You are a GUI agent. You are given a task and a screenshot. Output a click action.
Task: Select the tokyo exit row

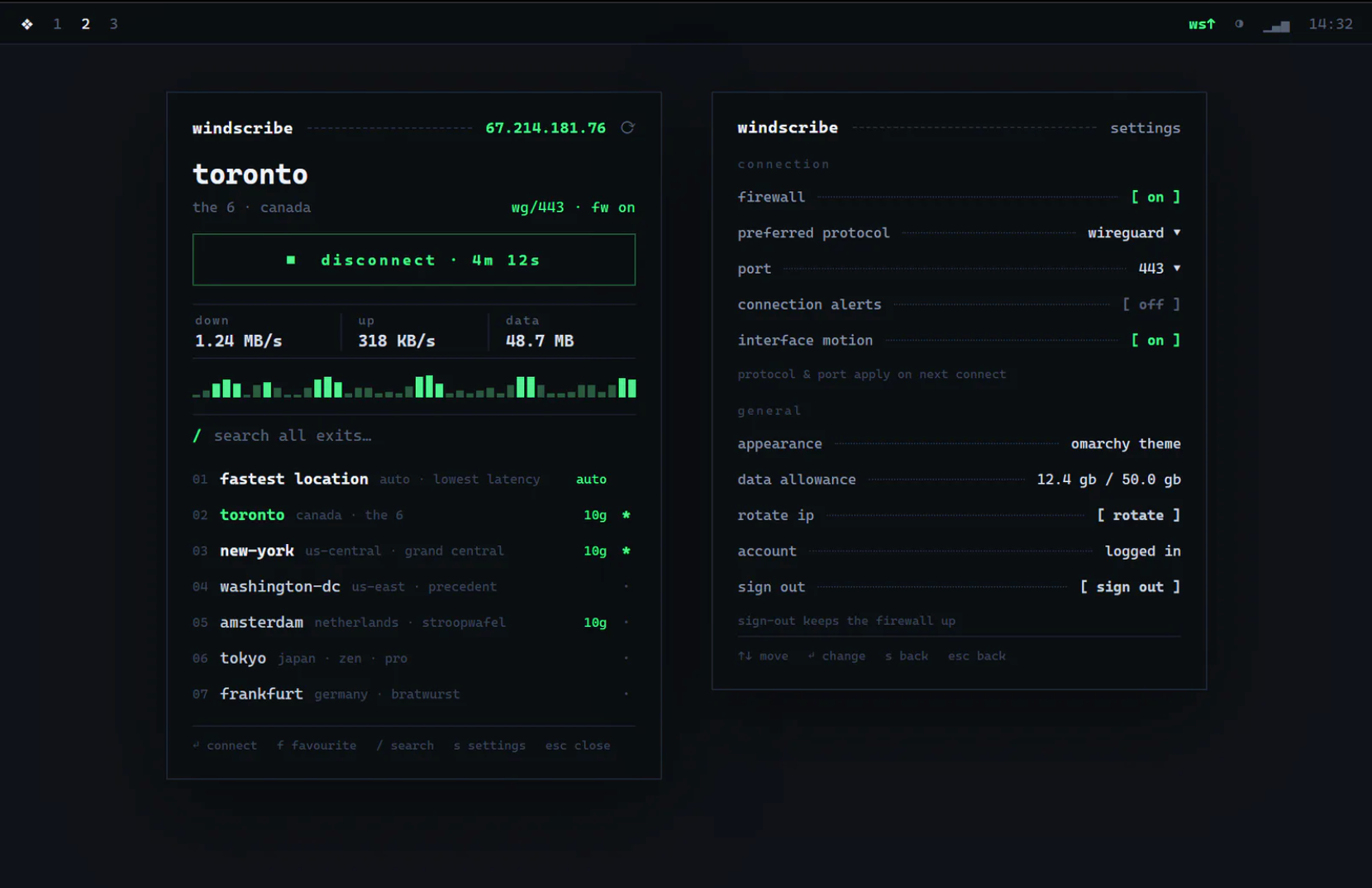[414, 658]
